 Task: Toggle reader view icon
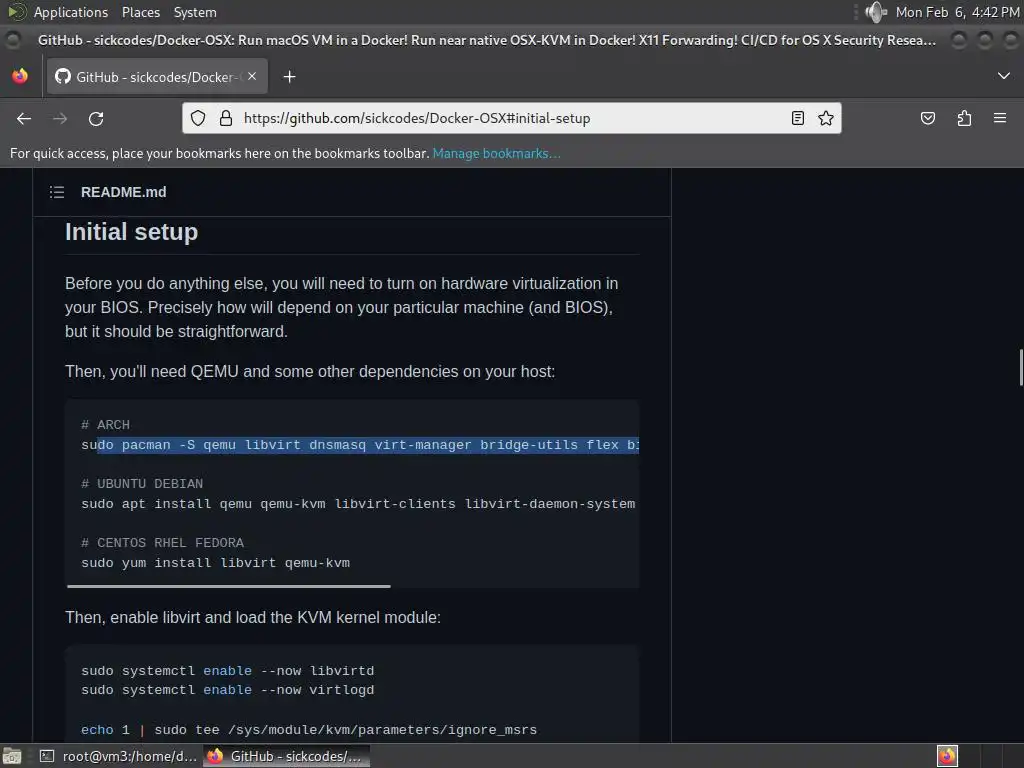click(x=797, y=118)
